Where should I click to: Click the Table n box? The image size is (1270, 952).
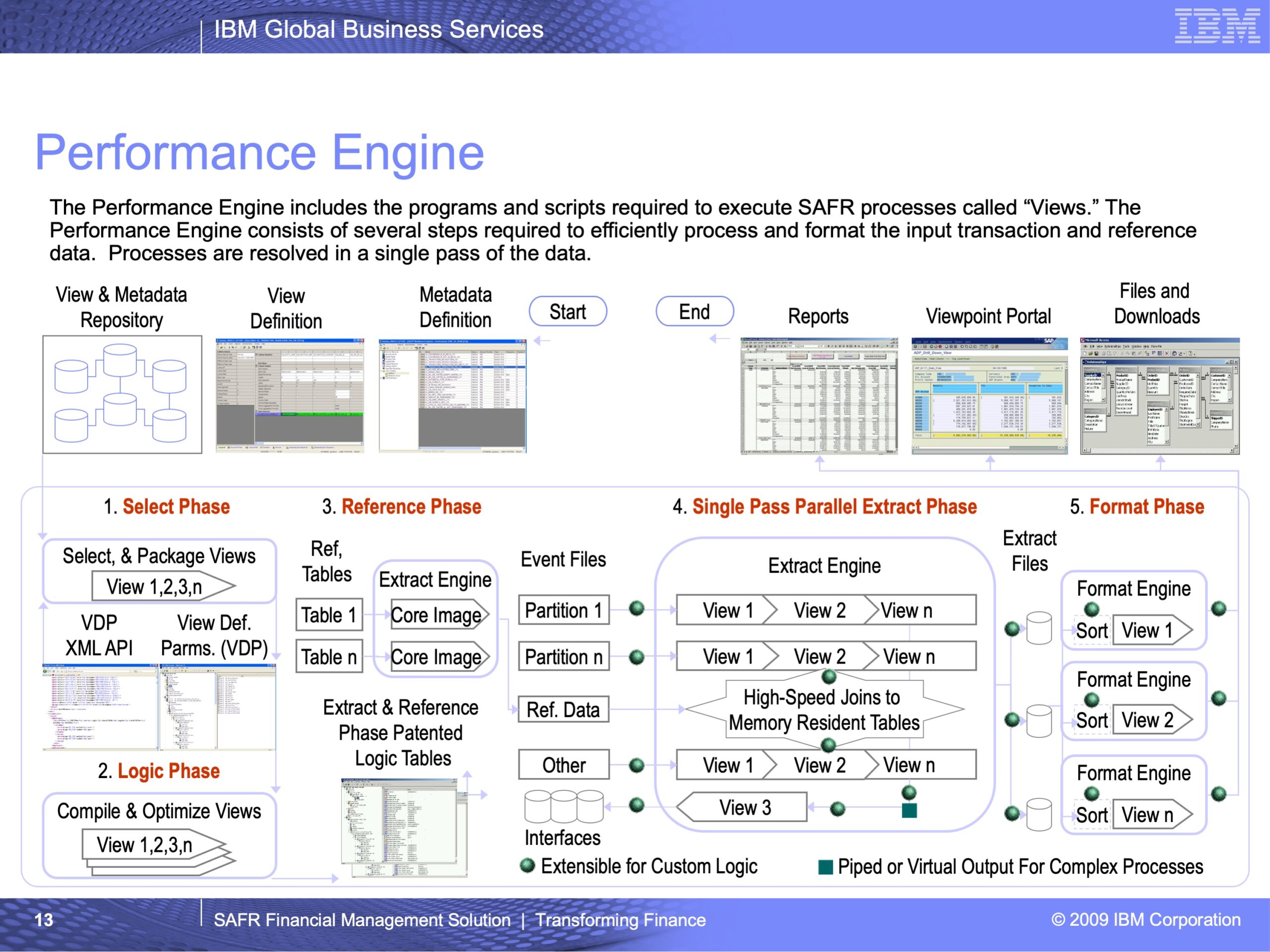coord(329,656)
